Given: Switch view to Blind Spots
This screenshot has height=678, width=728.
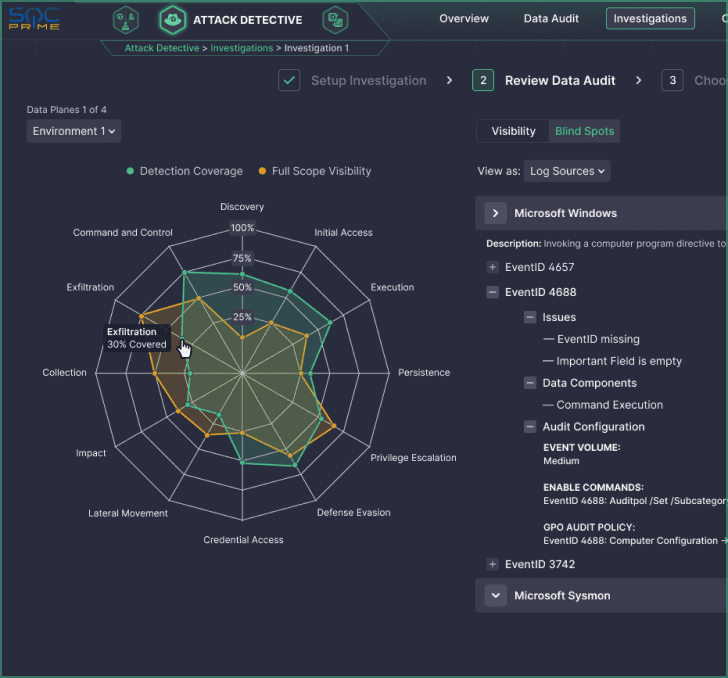Looking at the screenshot, I should [x=584, y=131].
